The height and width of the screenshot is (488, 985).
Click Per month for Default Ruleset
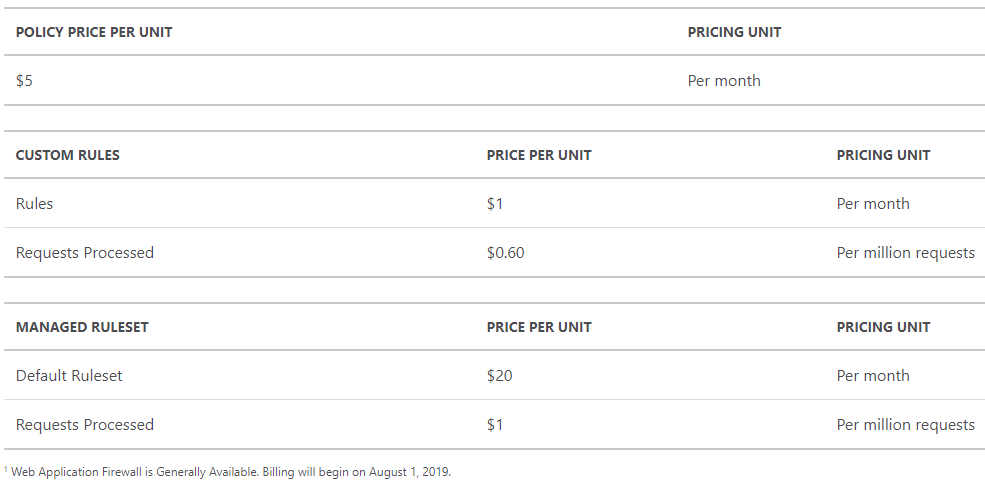click(x=873, y=376)
